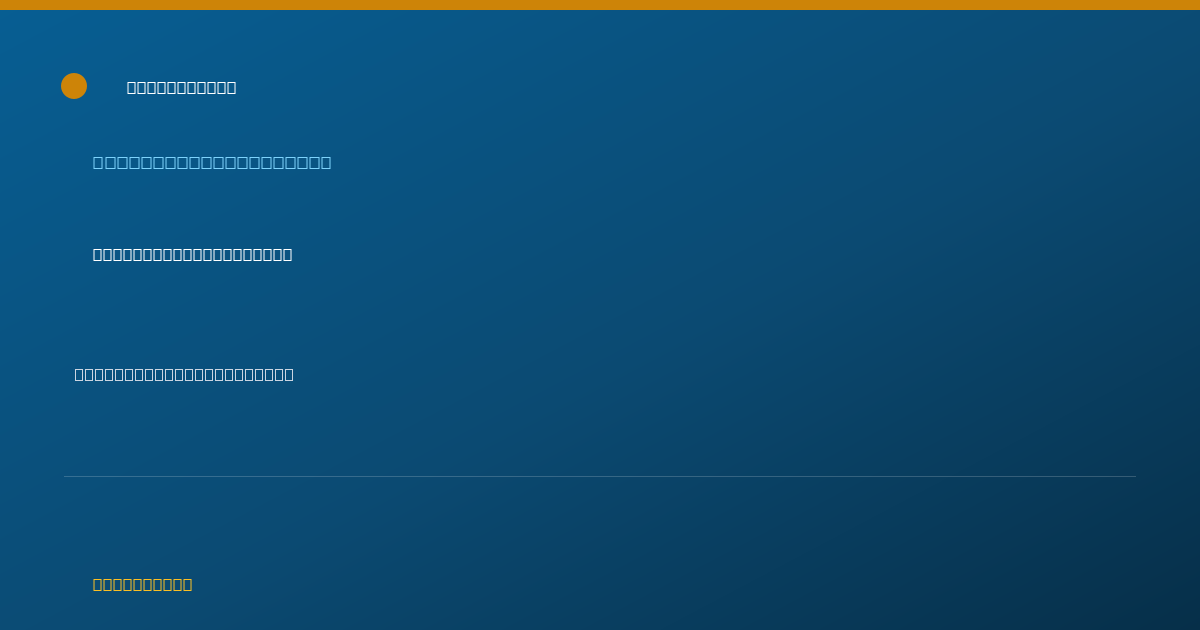Open the light blue headline text line
The width and height of the screenshot is (1200, 630).
click(x=212, y=163)
